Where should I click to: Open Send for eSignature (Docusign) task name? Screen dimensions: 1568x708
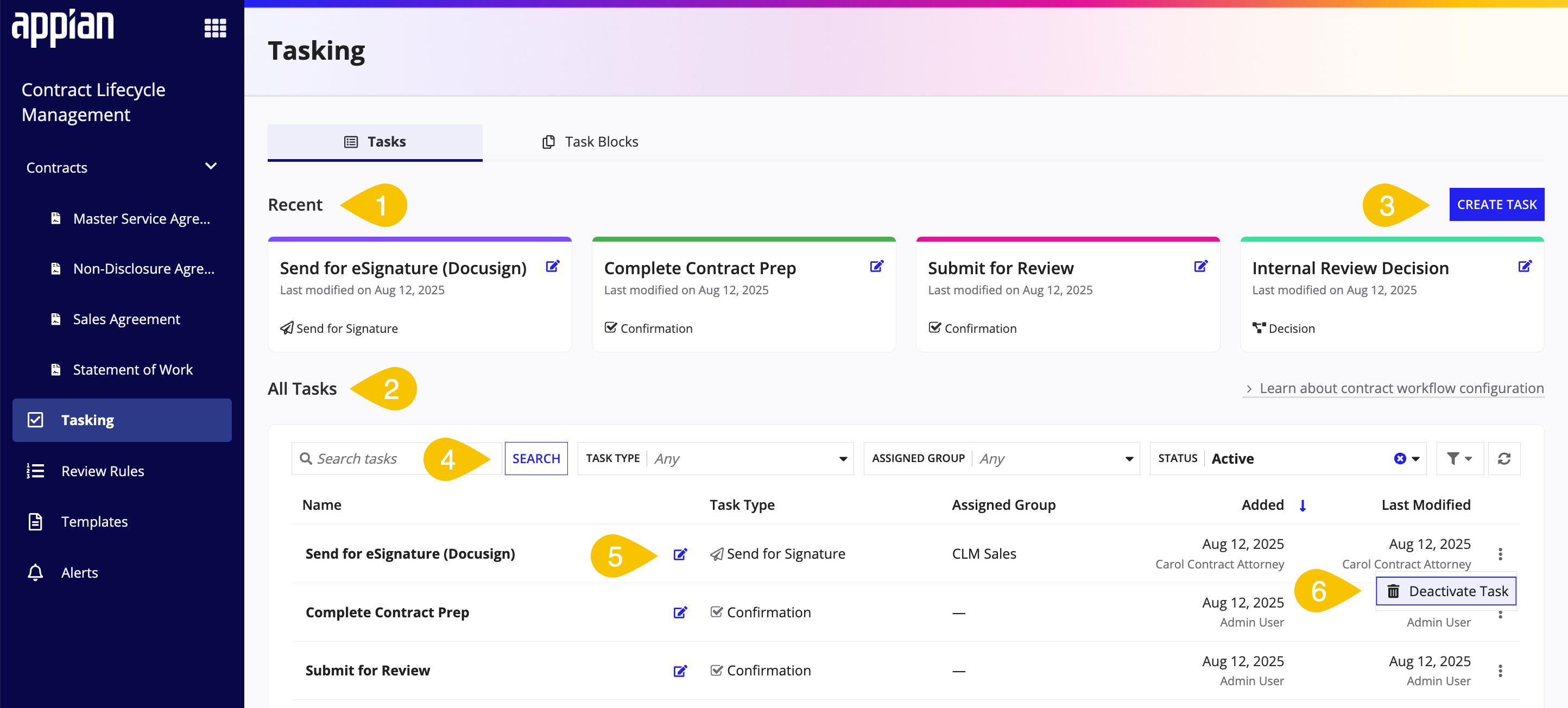tap(410, 554)
